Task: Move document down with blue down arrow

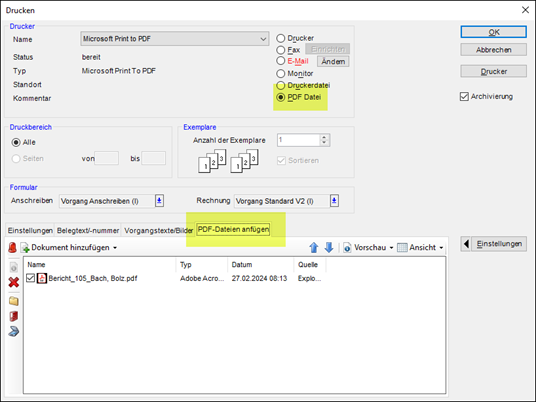Action: point(329,247)
